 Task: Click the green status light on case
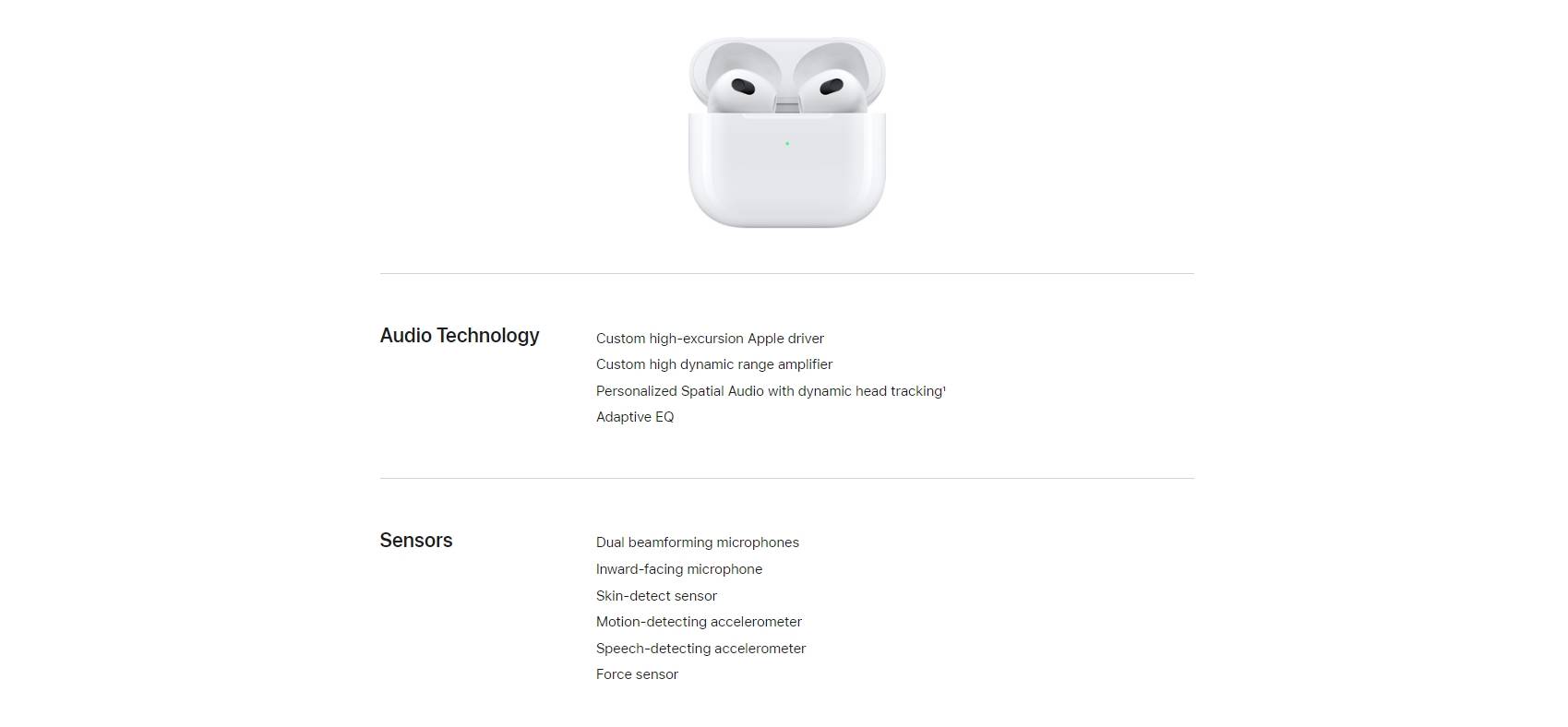(x=787, y=144)
